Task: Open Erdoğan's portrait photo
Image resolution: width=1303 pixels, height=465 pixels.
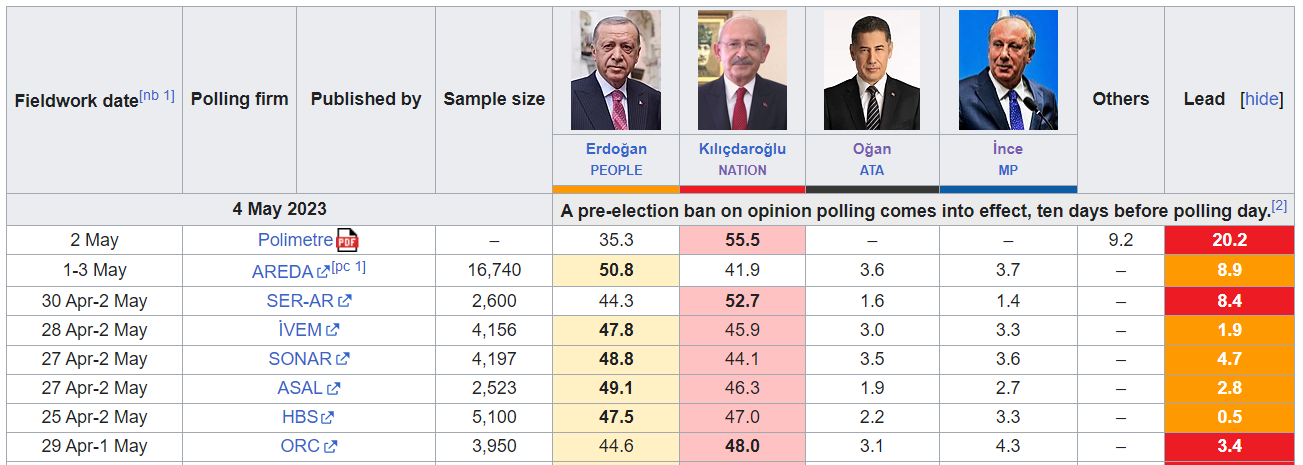Action: [x=616, y=70]
